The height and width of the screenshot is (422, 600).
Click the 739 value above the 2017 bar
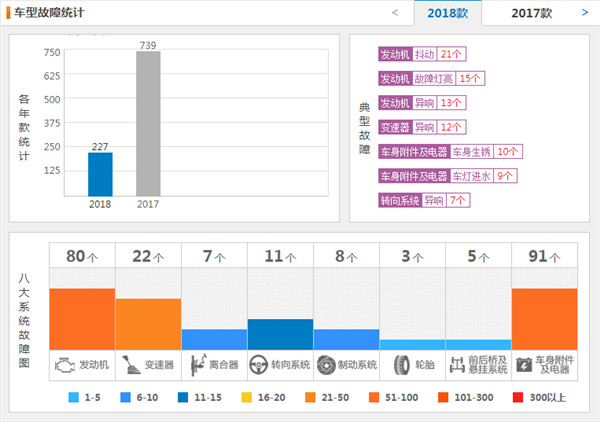tap(148, 45)
